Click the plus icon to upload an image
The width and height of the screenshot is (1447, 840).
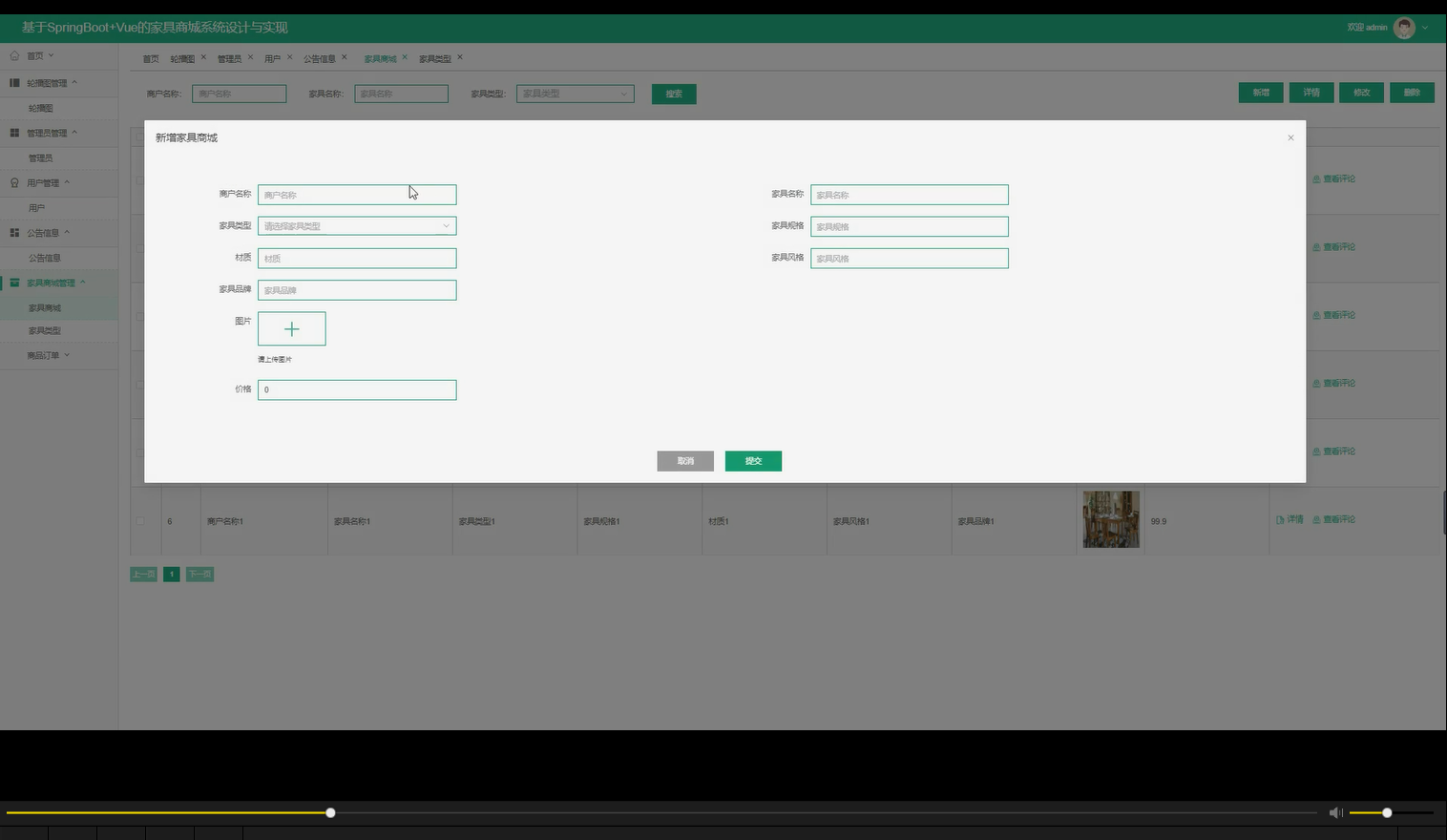292,328
